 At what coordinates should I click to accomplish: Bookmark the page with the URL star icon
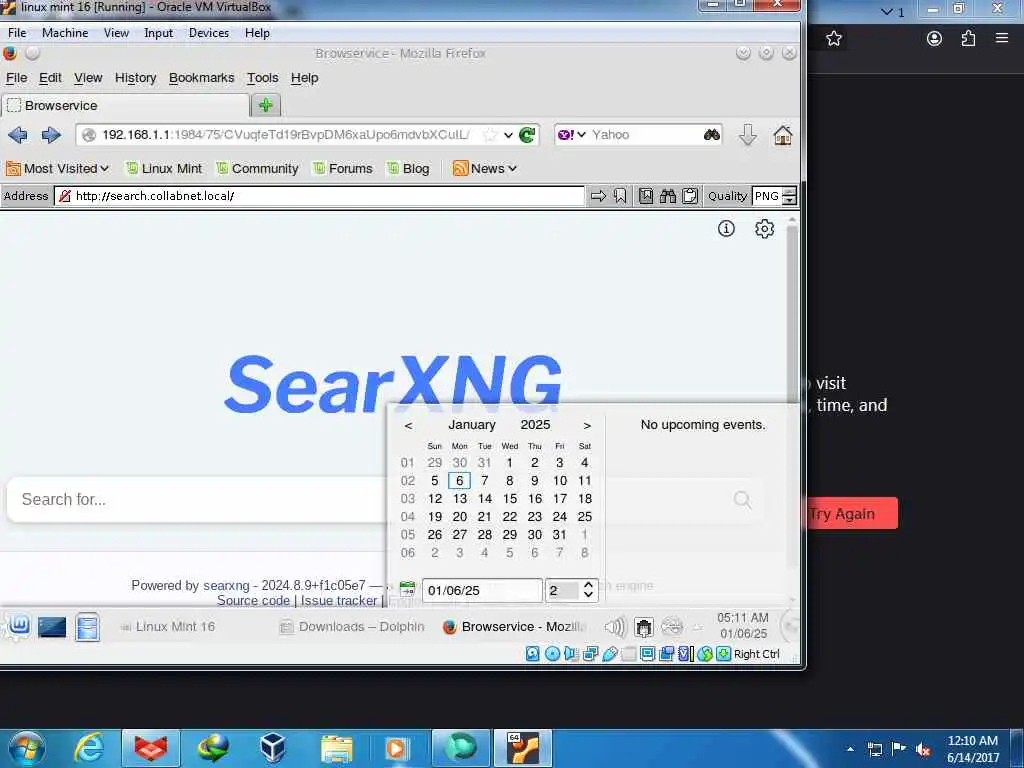[490, 135]
